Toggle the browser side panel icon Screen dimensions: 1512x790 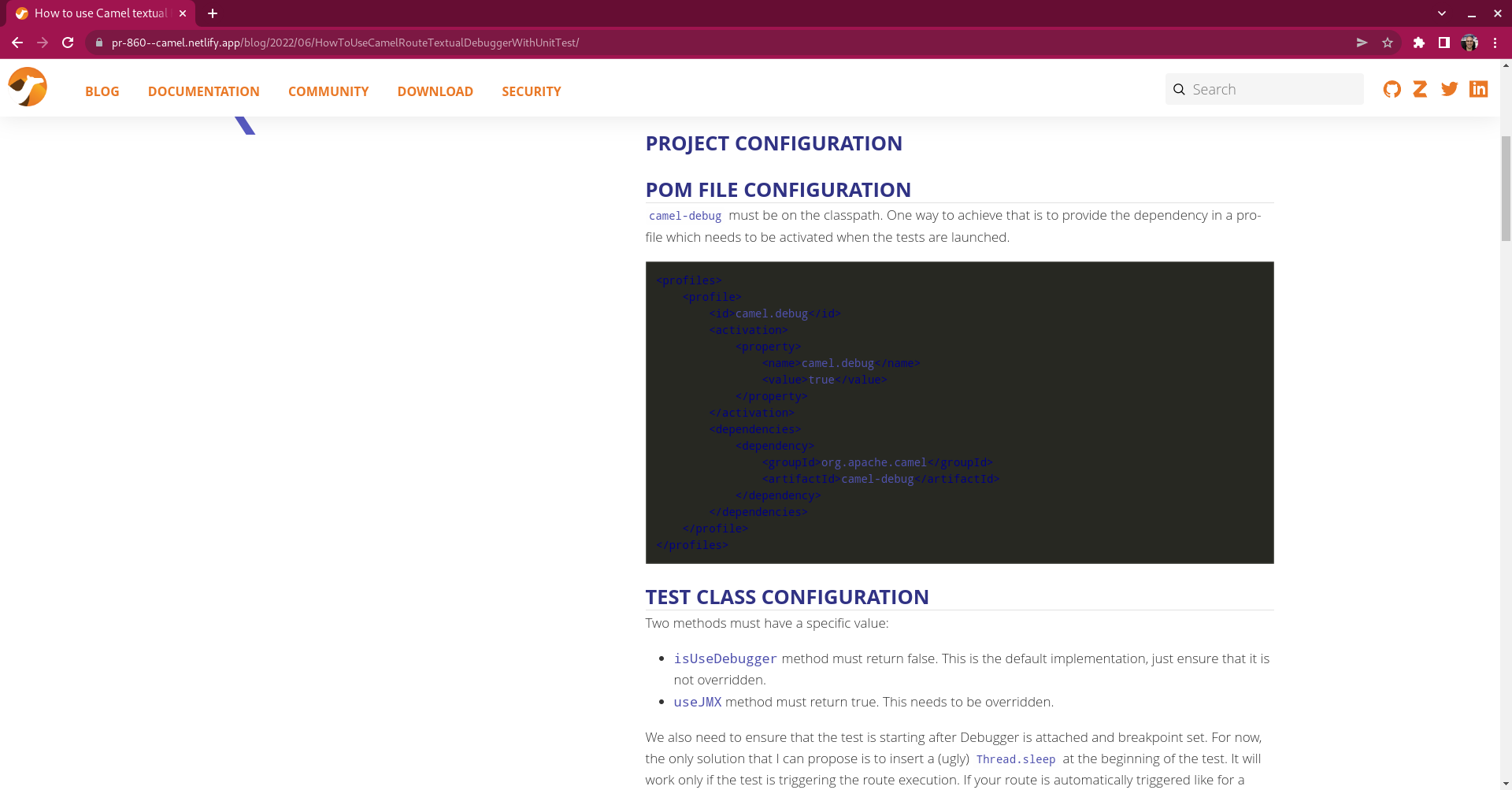(1444, 43)
